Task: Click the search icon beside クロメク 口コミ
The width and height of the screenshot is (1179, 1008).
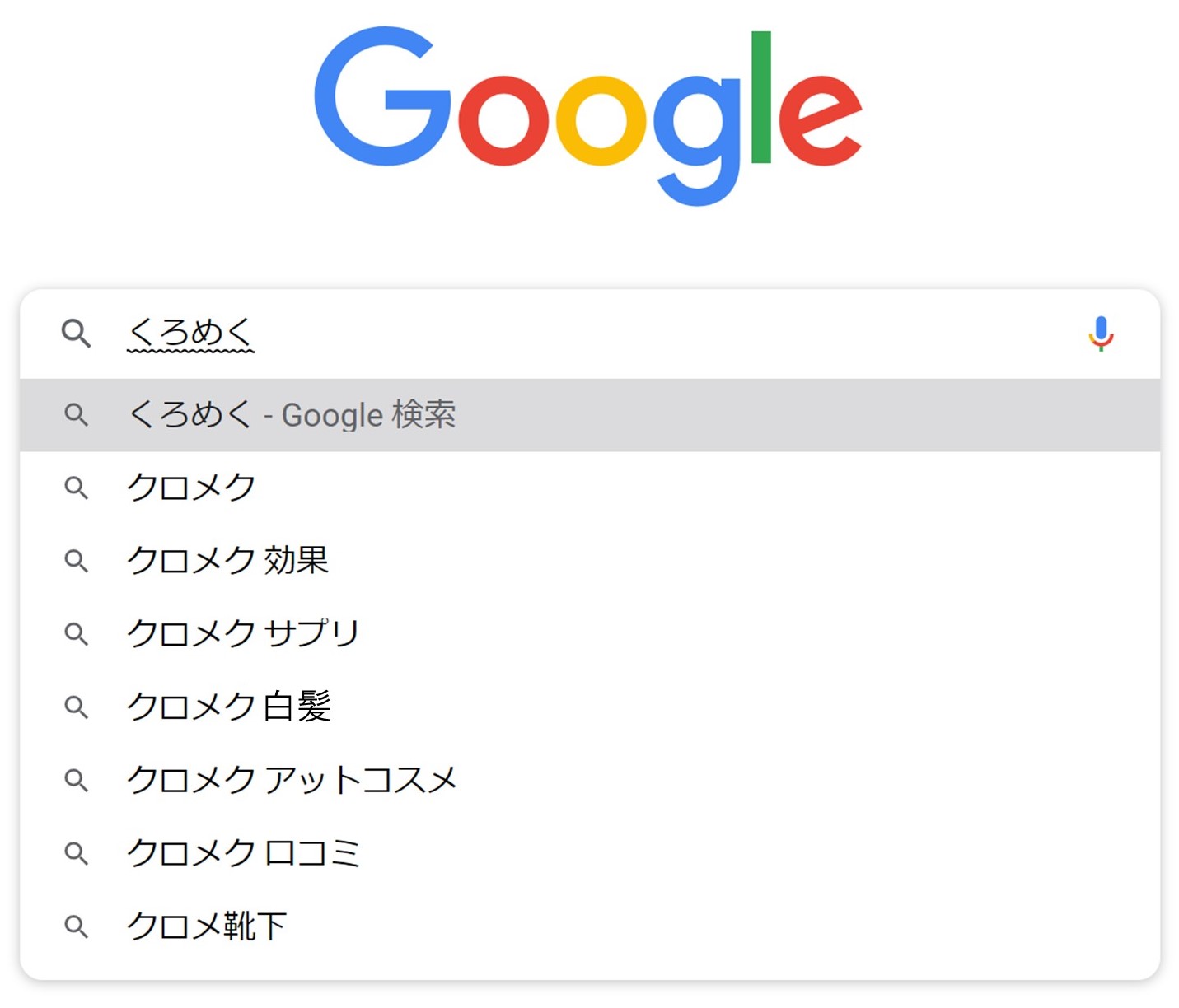Action: point(76,853)
